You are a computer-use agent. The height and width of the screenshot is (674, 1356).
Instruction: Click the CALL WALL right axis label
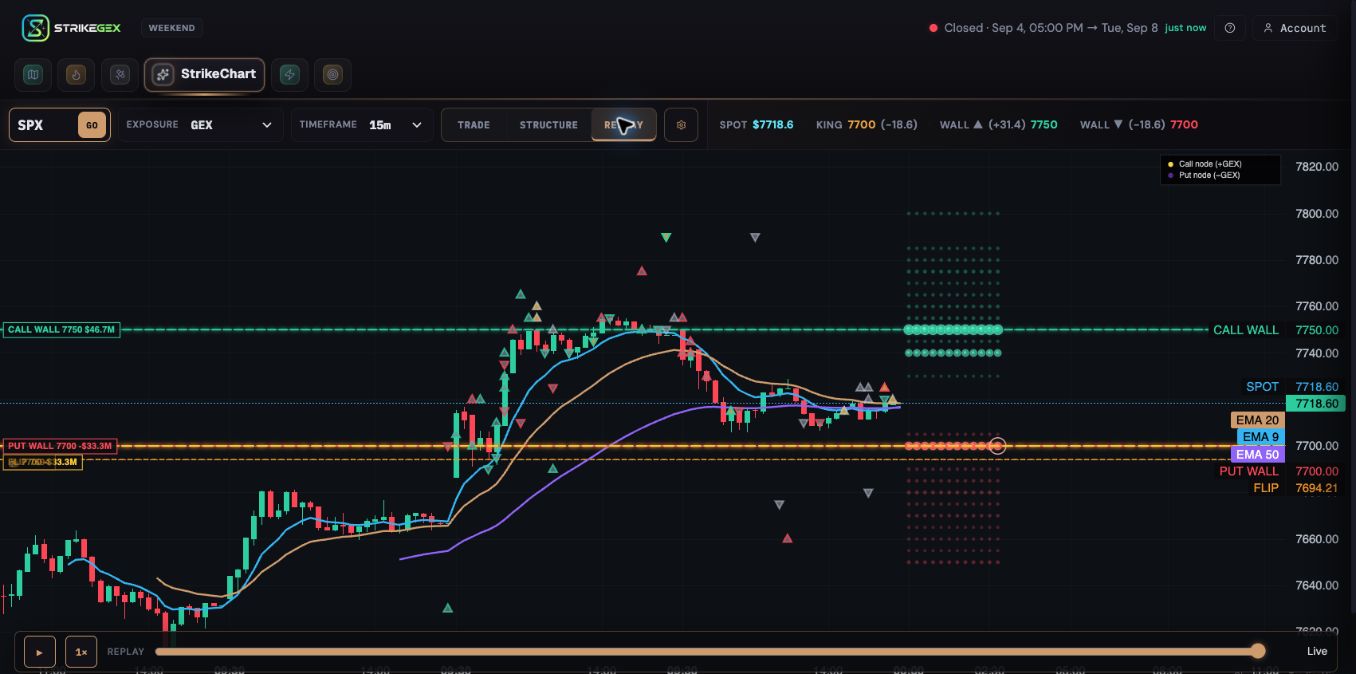click(x=1246, y=330)
